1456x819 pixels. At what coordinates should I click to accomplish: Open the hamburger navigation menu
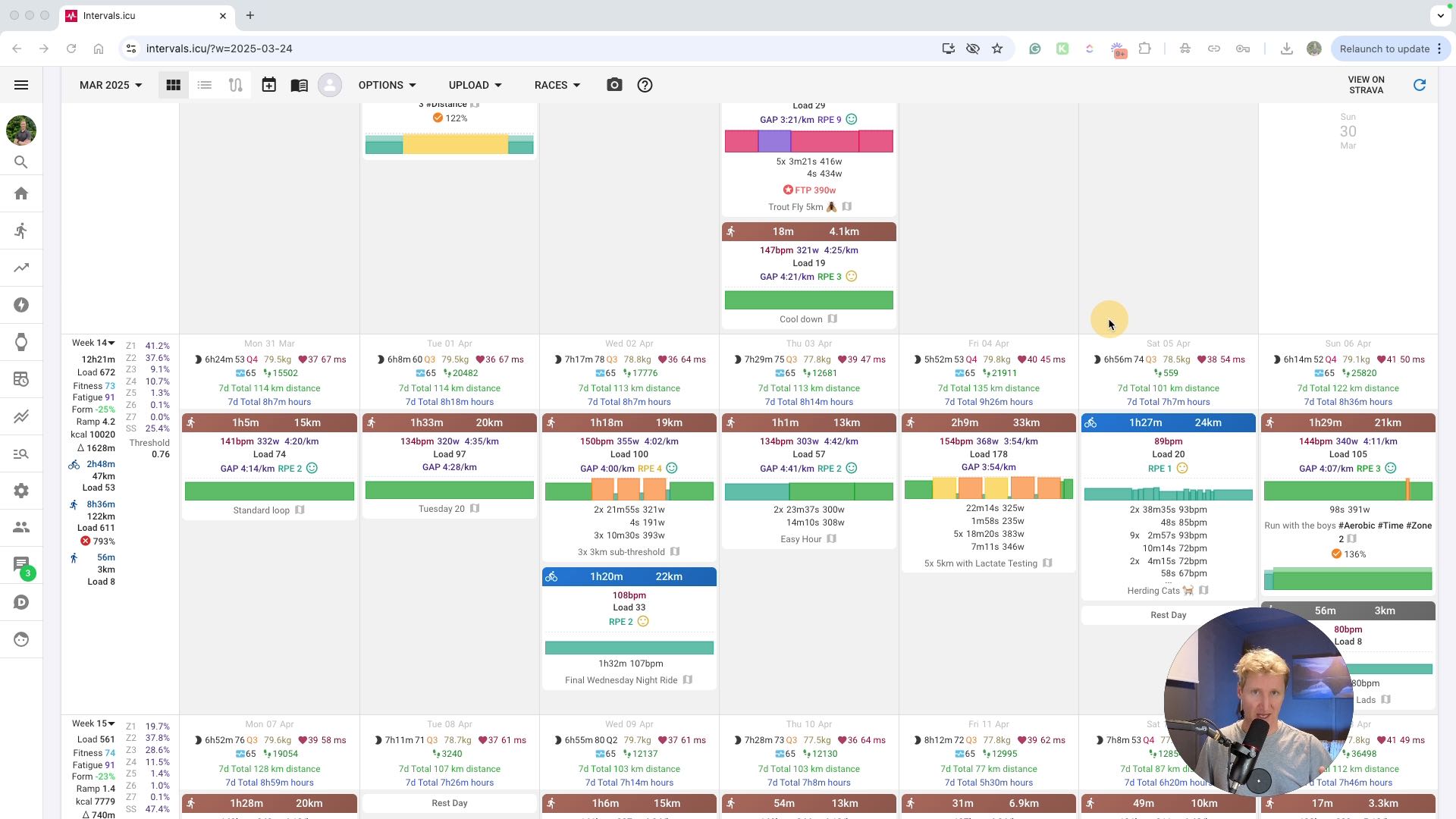[21, 85]
